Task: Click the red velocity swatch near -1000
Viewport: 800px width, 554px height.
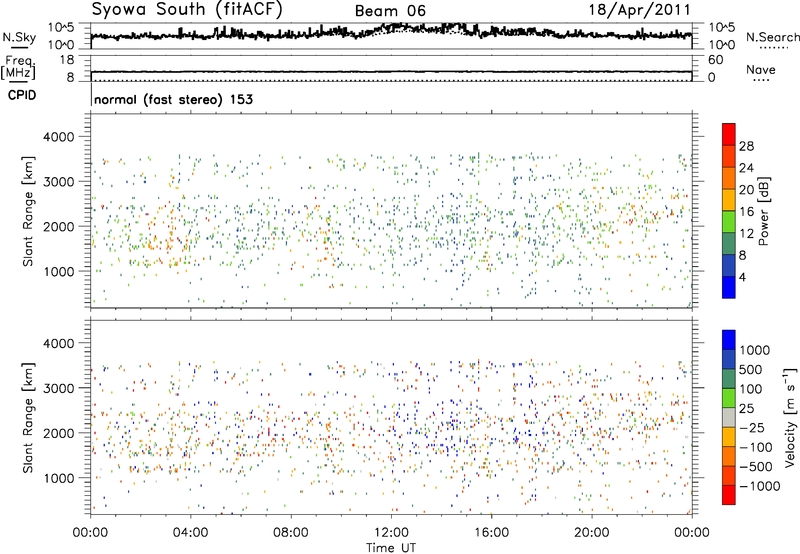Action: point(729,495)
